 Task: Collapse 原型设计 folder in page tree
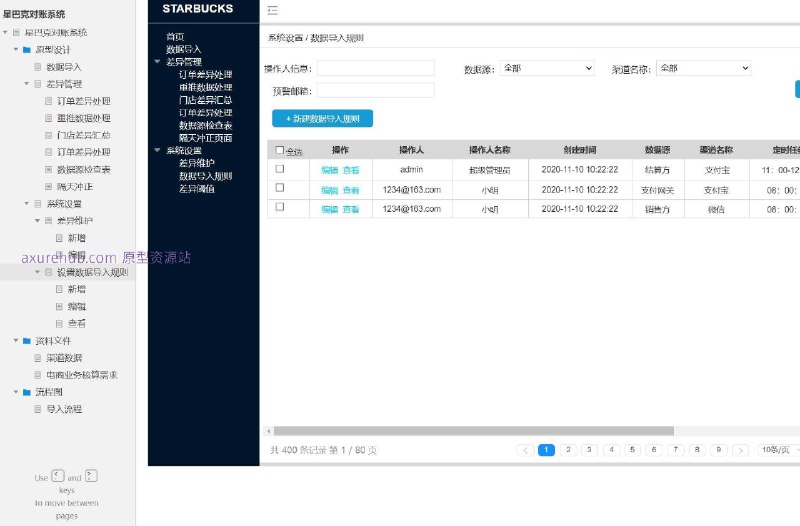pyautogui.click(x=16, y=49)
